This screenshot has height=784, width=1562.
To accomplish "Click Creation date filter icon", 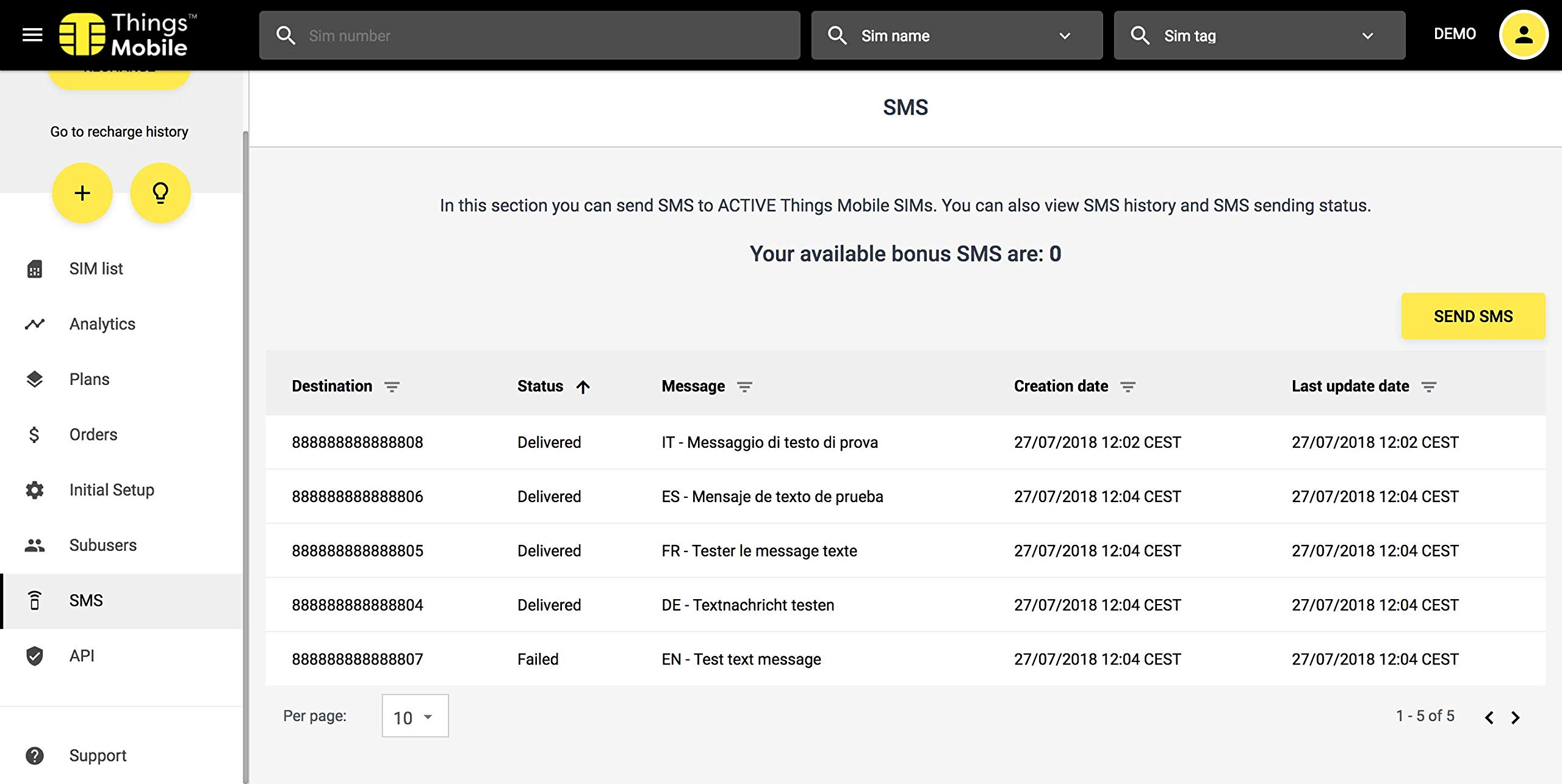I will (1128, 387).
